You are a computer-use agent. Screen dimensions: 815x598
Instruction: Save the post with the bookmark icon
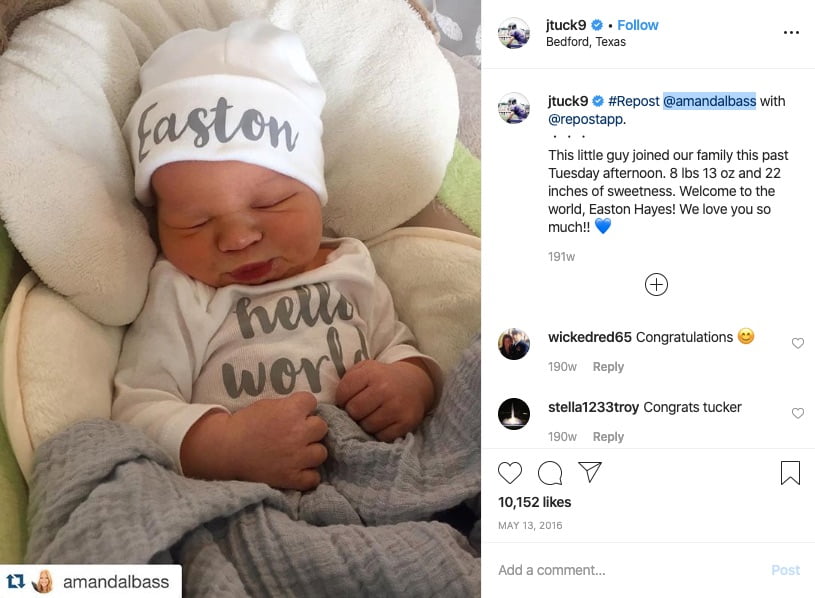click(790, 473)
